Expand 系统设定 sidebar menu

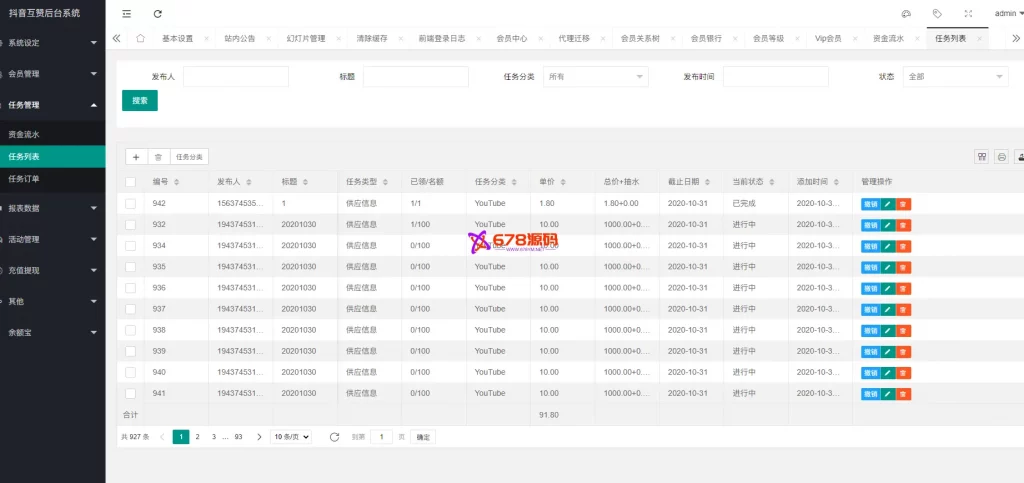pos(52,43)
